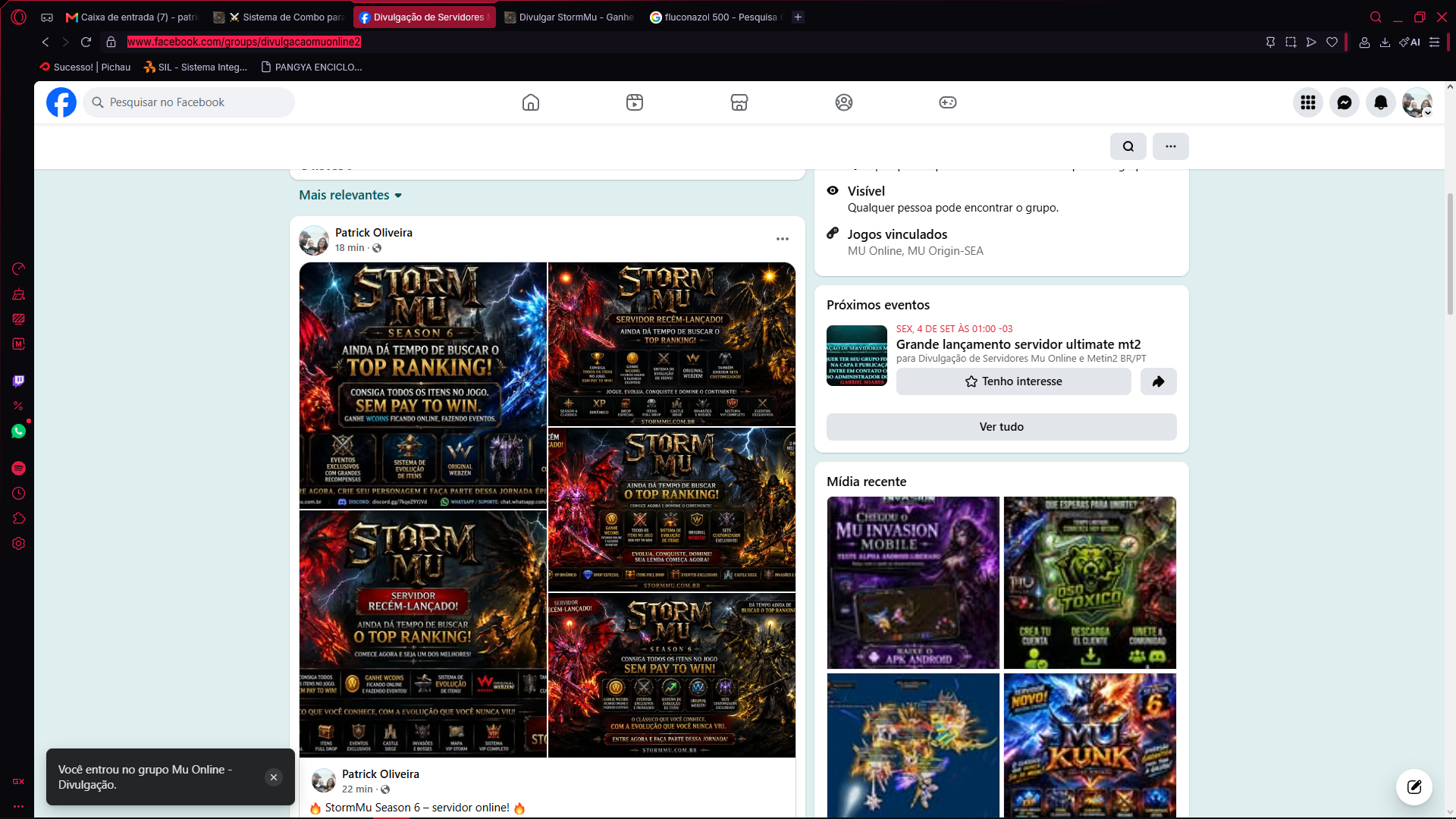1456x819 pixels.
Task: Open the ultimate mt2 event cover thumbnail
Action: (857, 356)
